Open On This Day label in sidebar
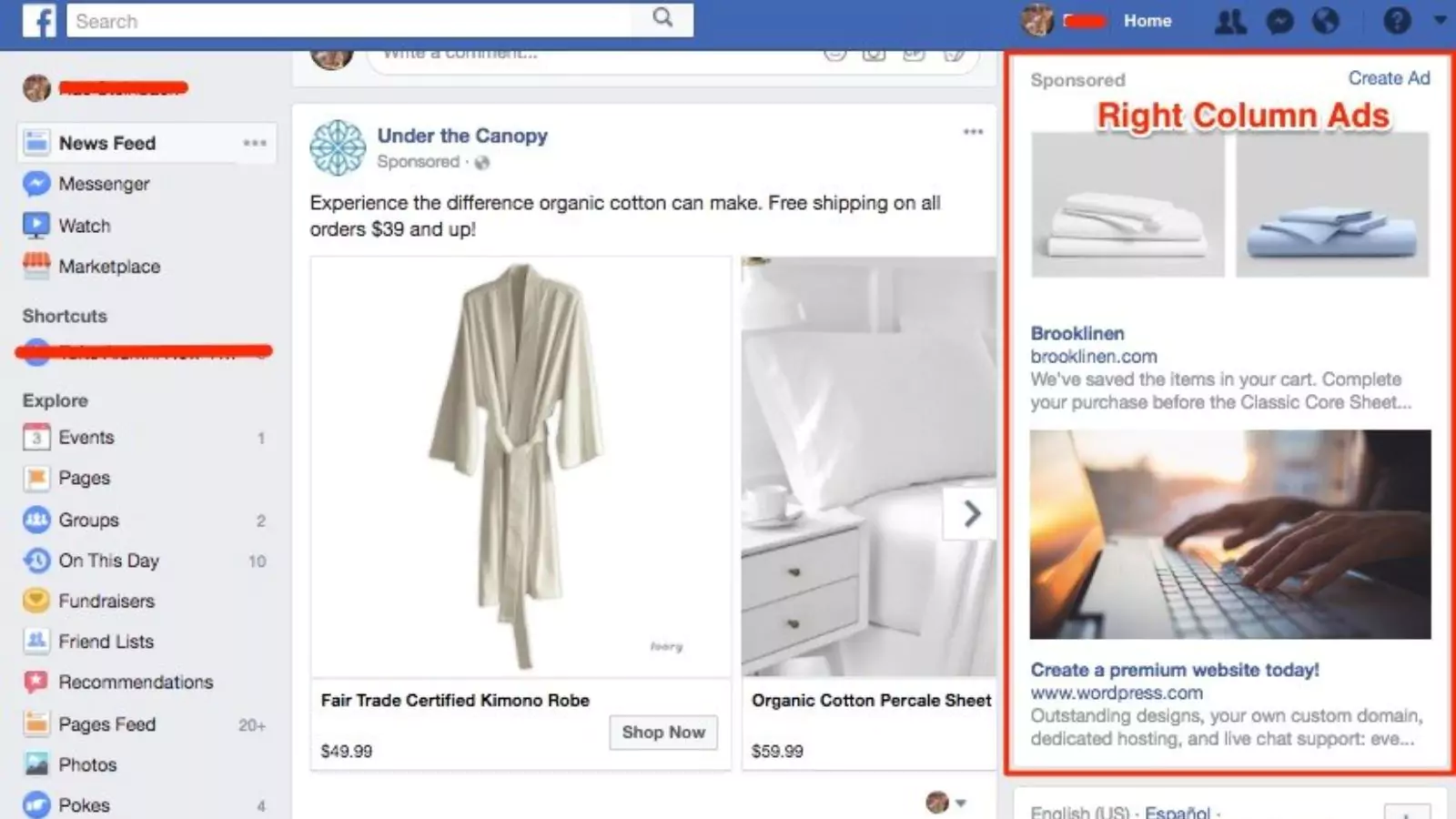Viewport: 1456px width, 819px height. pyautogui.click(x=109, y=561)
